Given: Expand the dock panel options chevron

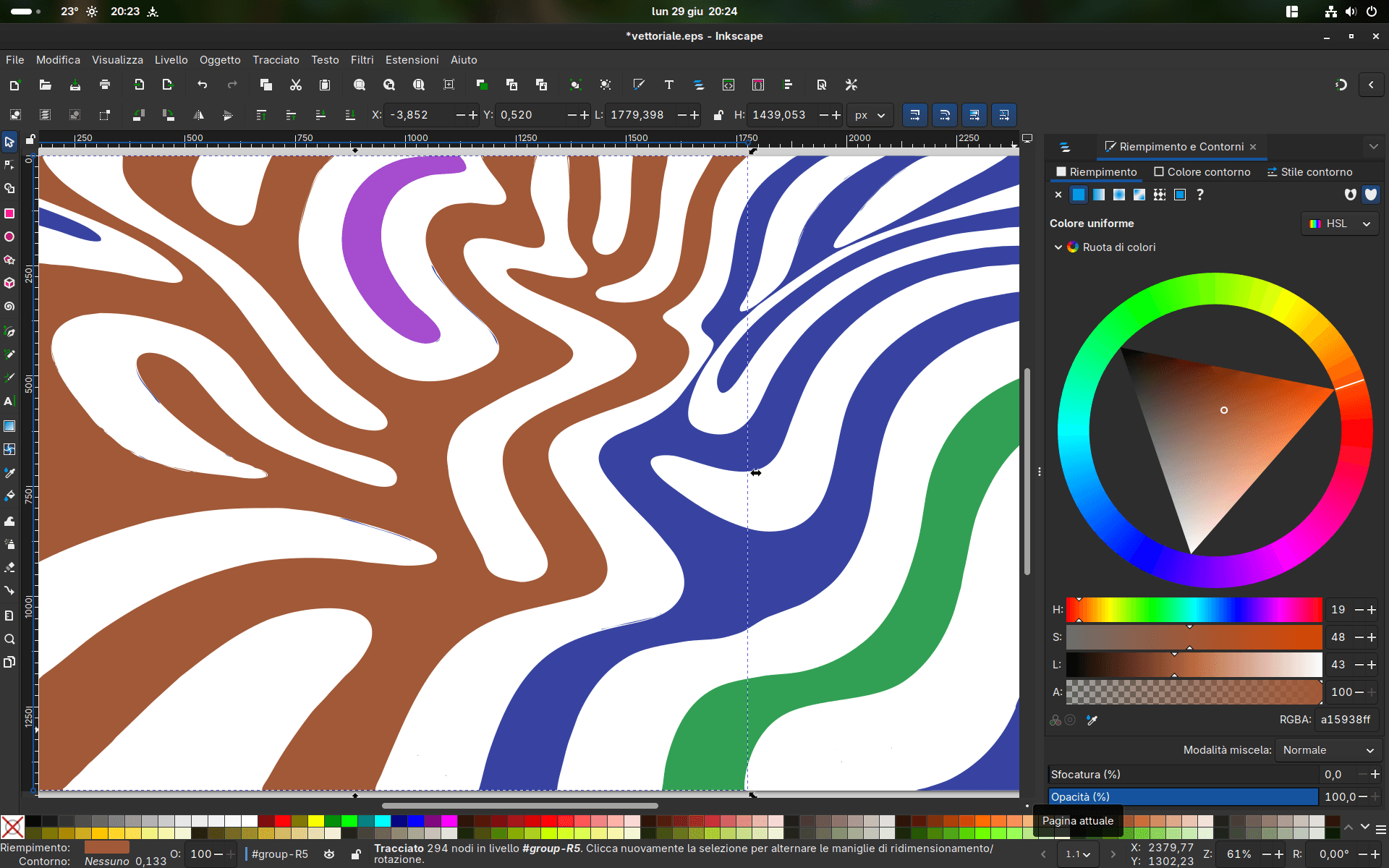Looking at the screenshot, I should point(1373,147).
